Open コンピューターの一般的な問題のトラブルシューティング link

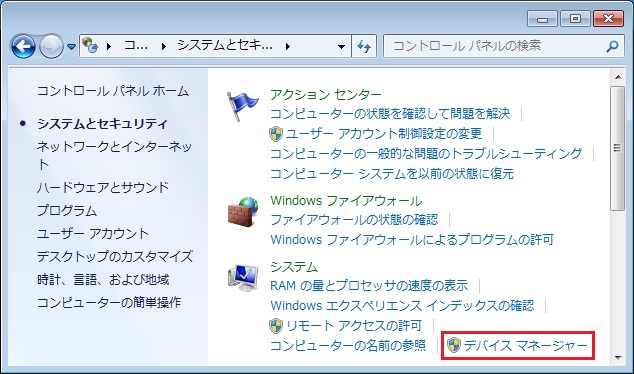(426, 154)
